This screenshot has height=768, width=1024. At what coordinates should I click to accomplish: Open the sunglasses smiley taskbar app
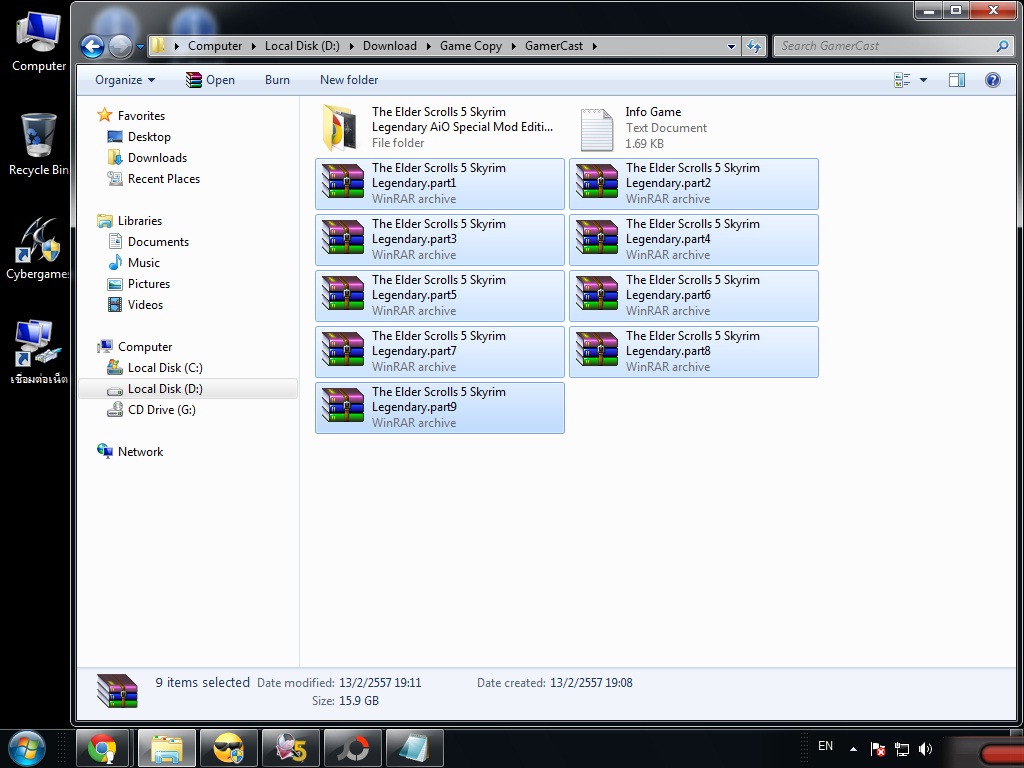click(229, 748)
